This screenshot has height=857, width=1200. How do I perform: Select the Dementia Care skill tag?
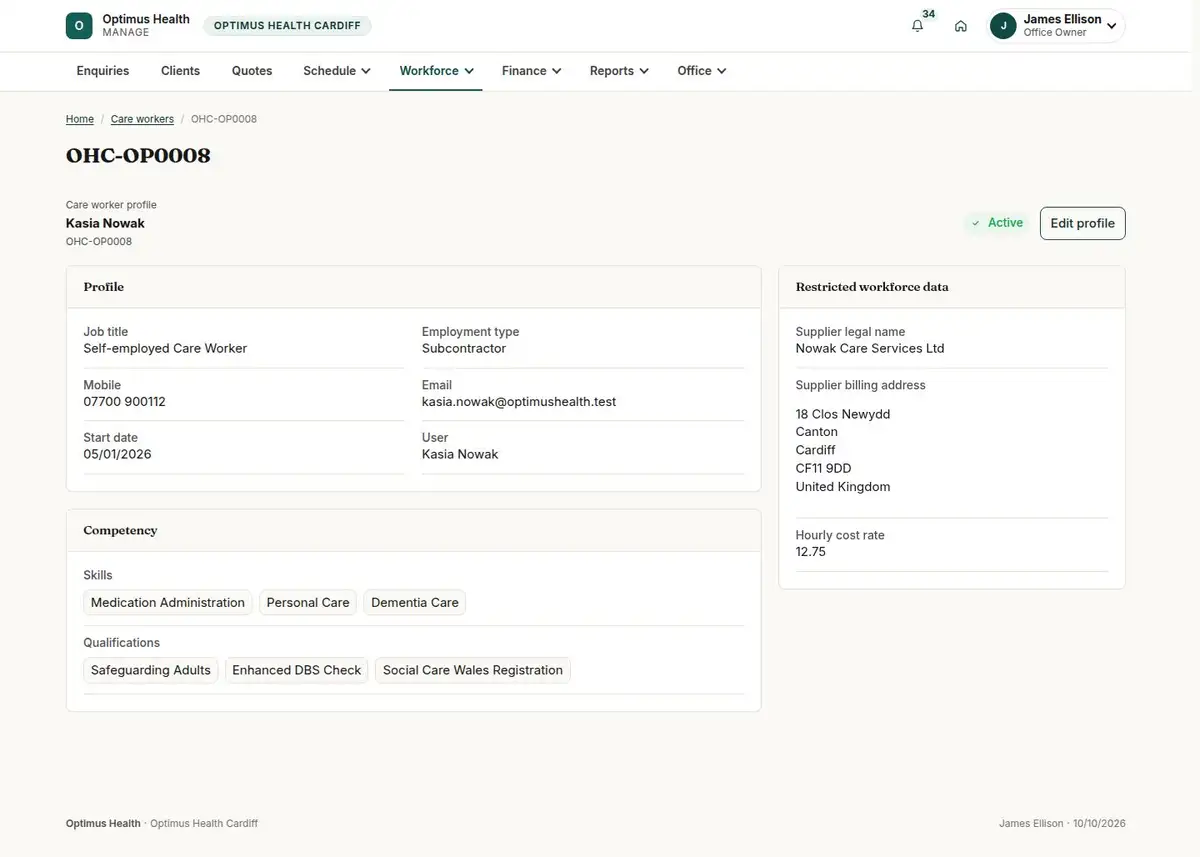tap(415, 603)
